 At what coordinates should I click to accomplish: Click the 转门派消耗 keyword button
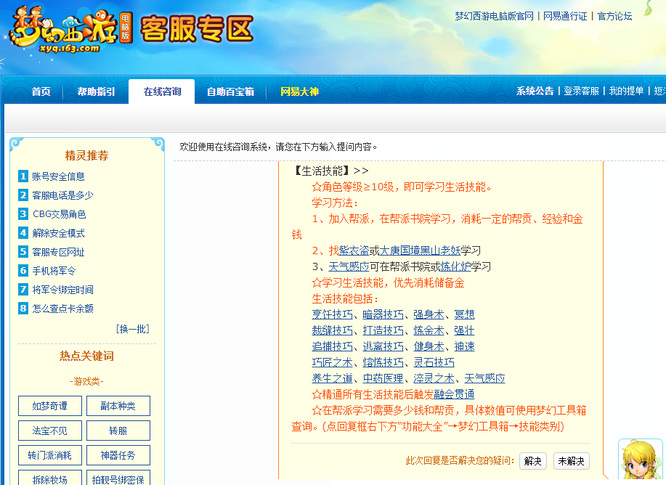pyautogui.click(x=50, y=455)
